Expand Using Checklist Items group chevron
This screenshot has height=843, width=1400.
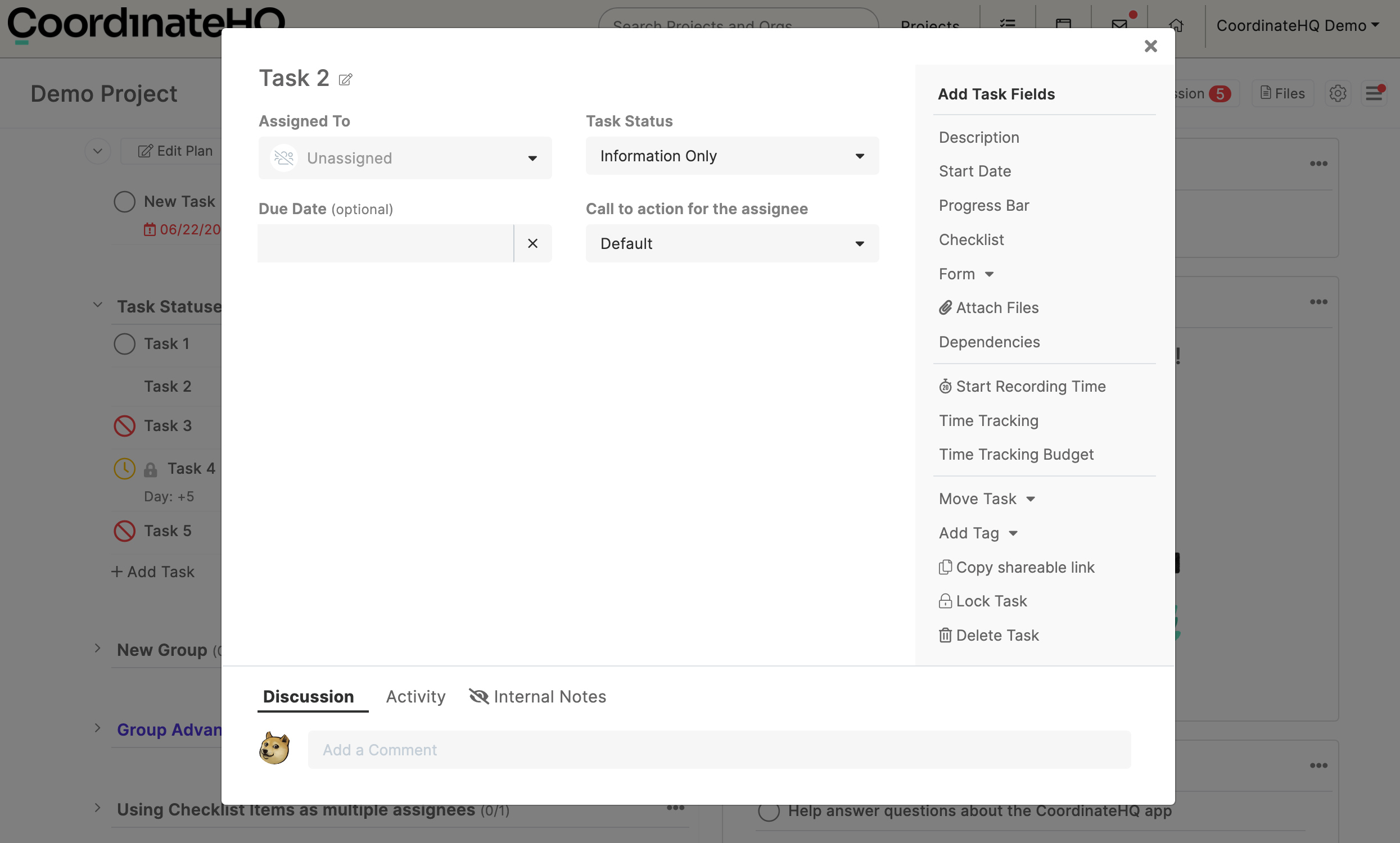(x=98, y=808)
